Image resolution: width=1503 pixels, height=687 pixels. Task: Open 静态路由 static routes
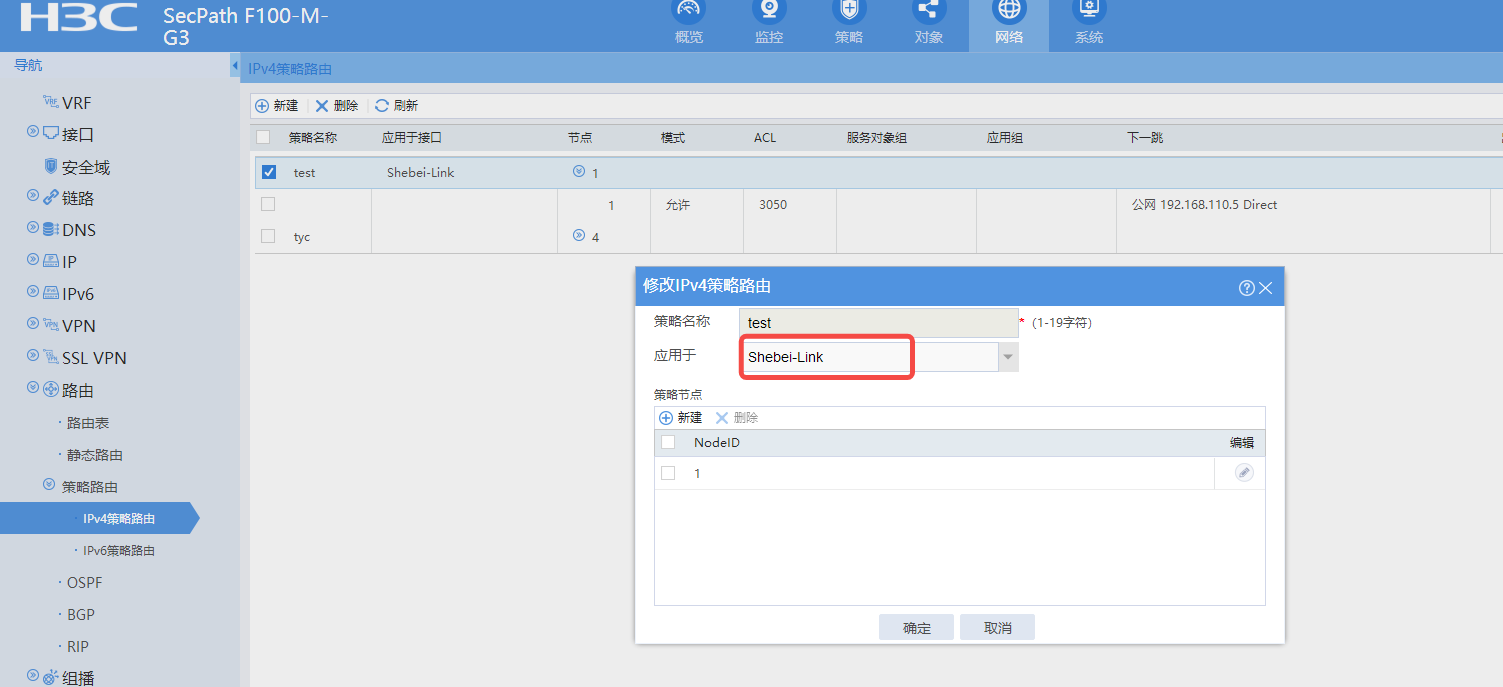coord(95,455)
